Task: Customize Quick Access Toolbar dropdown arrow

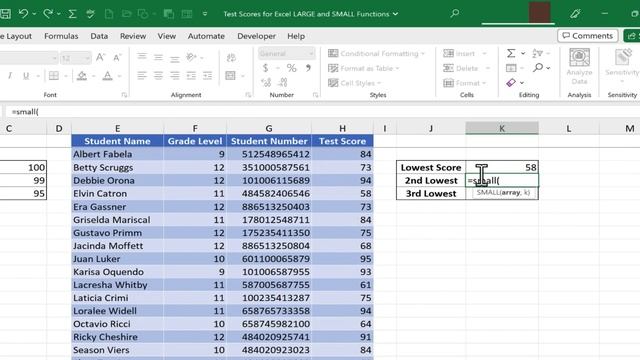Action: coord(205,14)
